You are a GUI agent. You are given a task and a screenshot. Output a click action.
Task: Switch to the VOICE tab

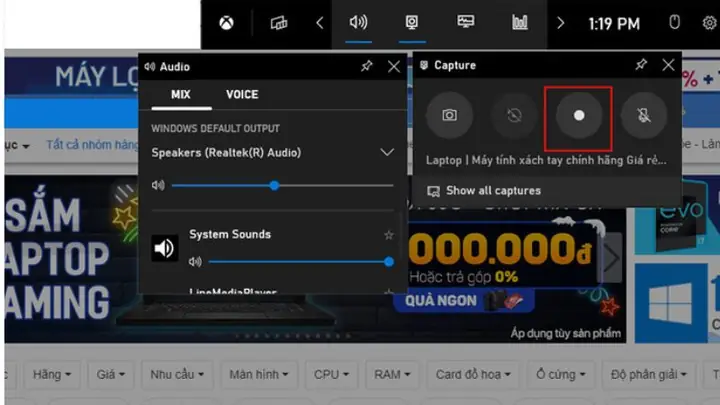[x=242, y=95]
